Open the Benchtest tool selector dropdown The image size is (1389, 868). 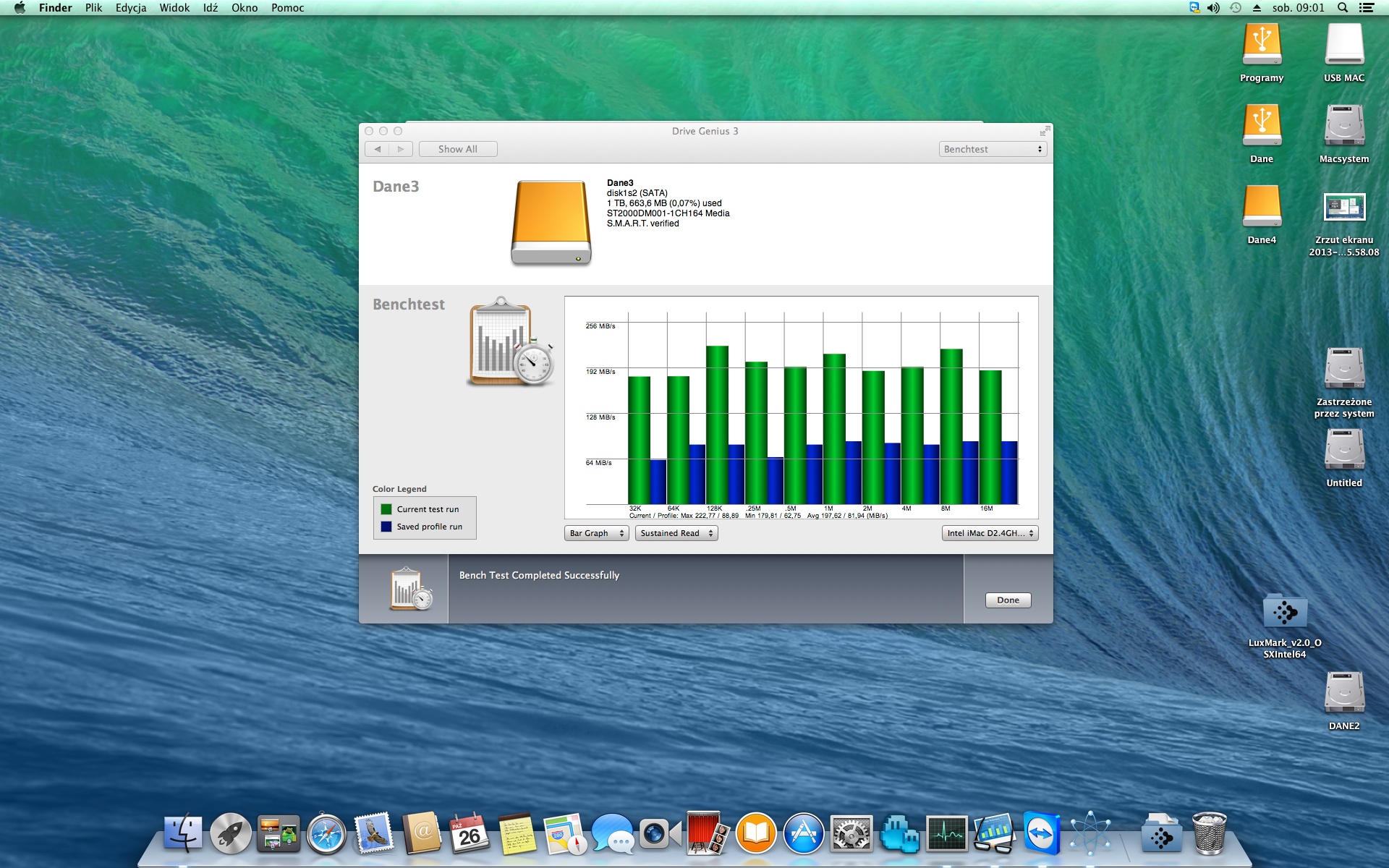993,149
